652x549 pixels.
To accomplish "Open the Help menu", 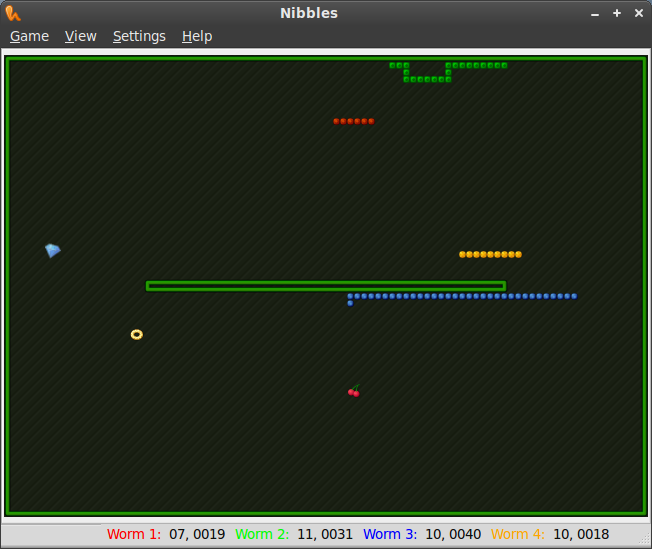I will pyautogui.click(x=197, y=36).
